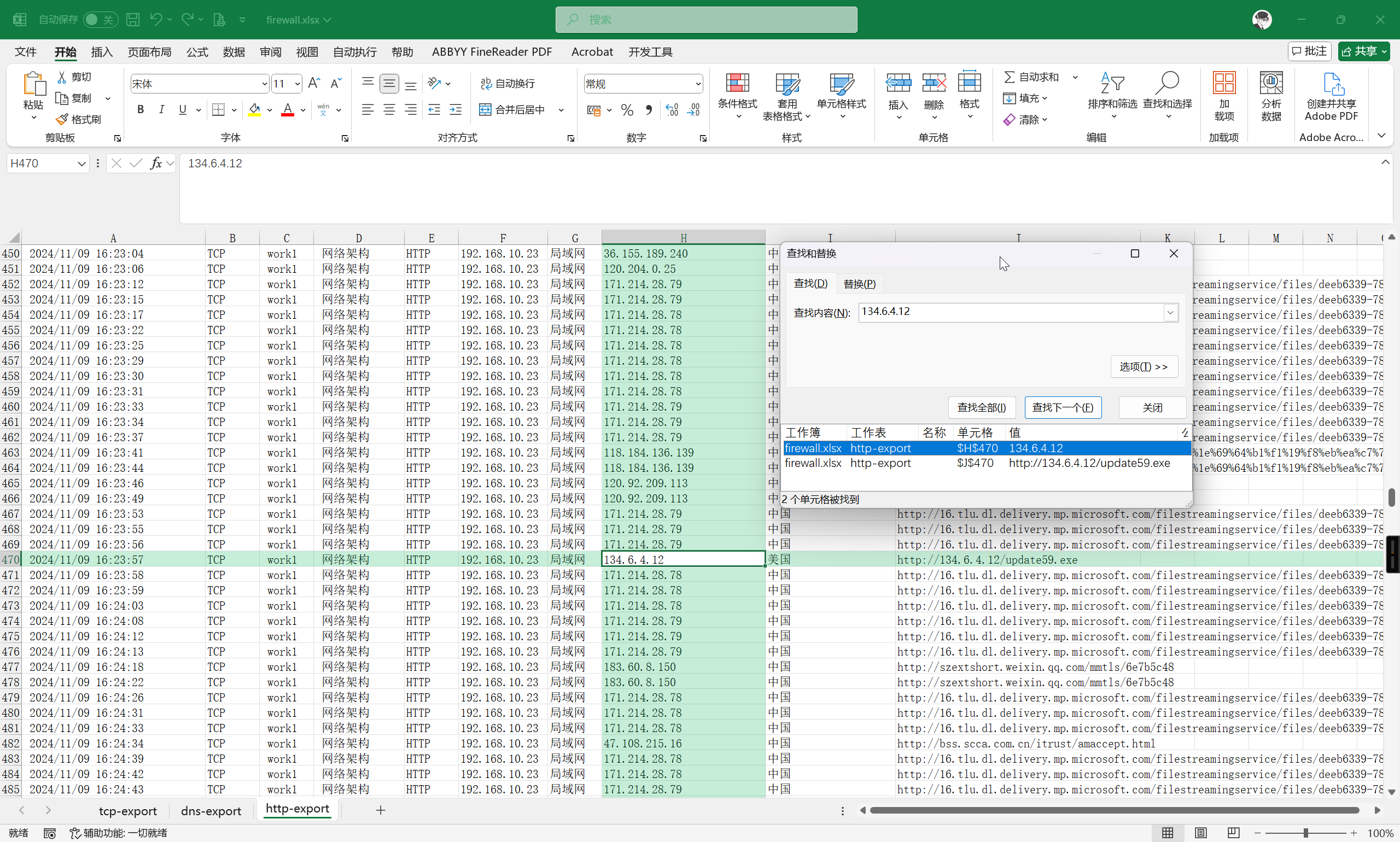Open Conditional Formatting menu
Viewport: 1400px width, 842px height.
738,95
